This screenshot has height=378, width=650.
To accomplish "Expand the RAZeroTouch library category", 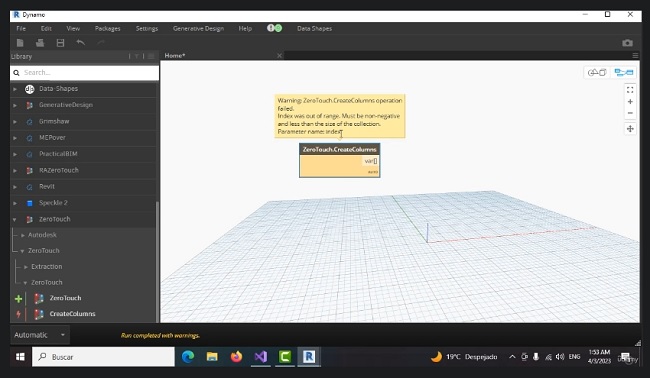I will 15,170.
